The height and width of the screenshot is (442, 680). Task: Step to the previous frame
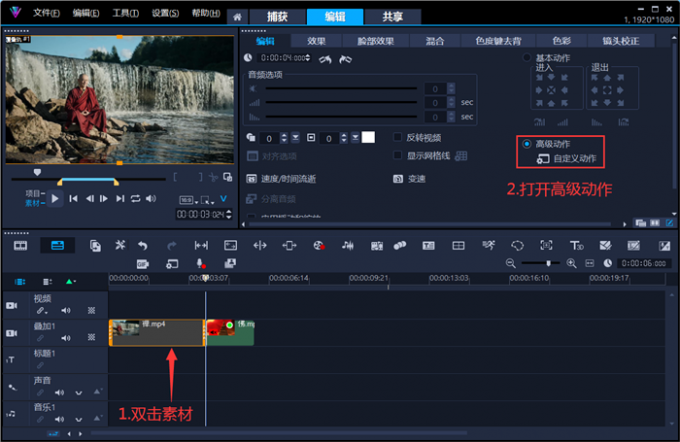[x=89, y=199]
